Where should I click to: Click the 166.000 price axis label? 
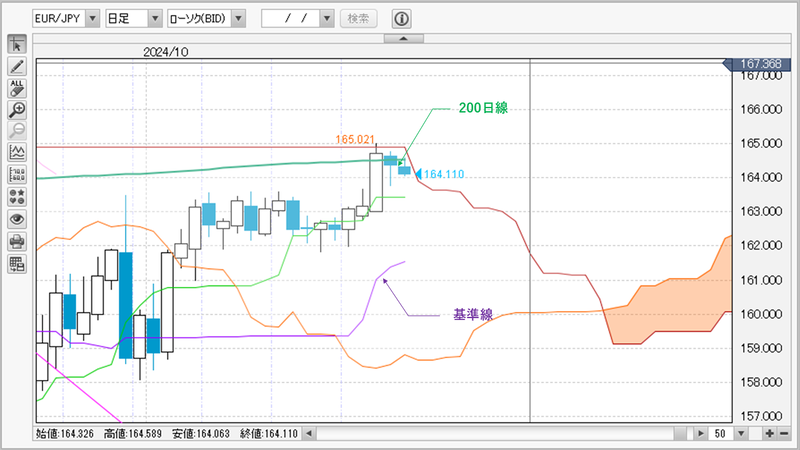pos(761,109)
